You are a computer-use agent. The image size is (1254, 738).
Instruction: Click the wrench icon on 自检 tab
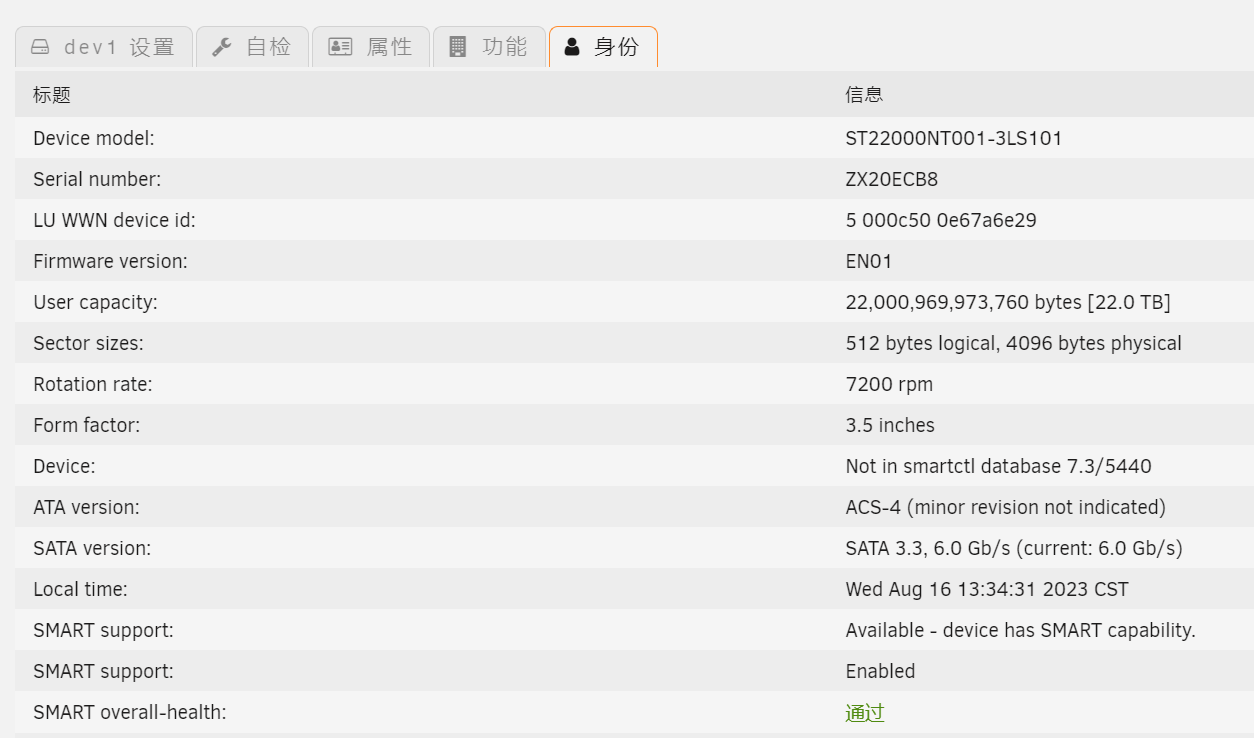[222, 47]
